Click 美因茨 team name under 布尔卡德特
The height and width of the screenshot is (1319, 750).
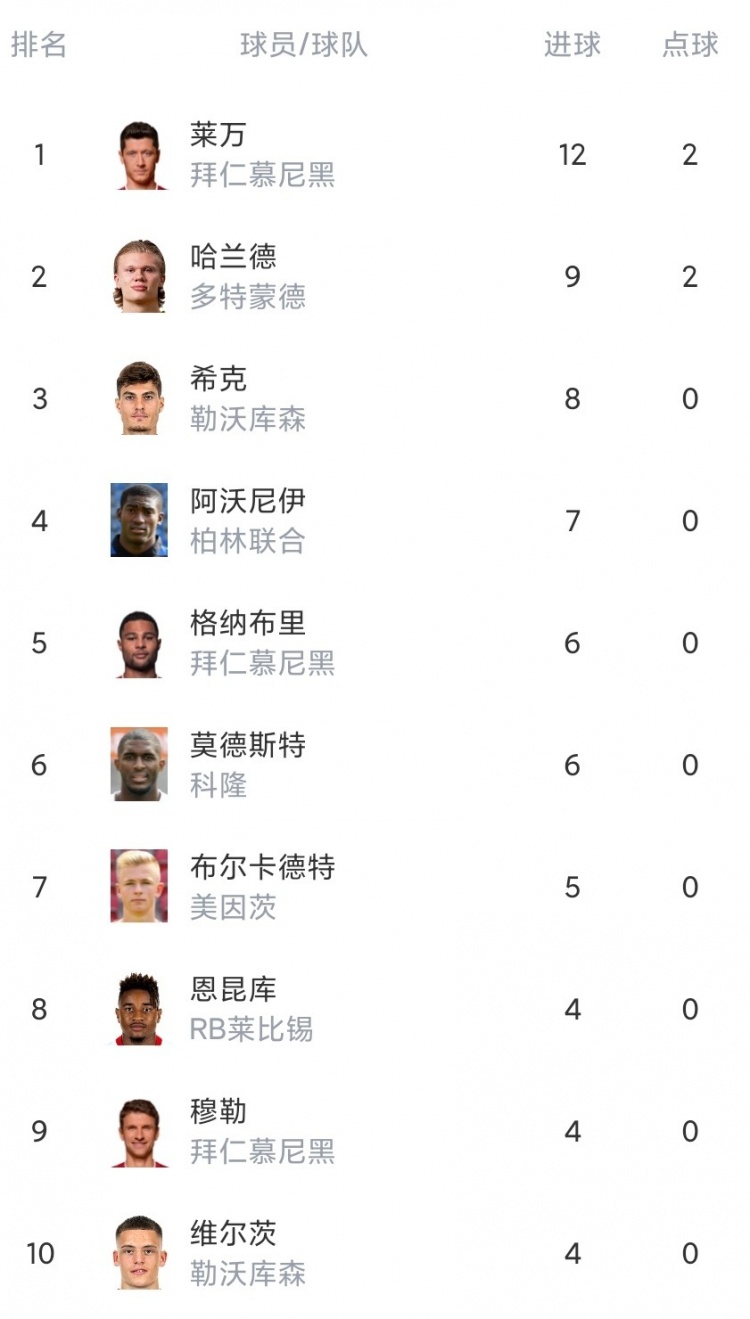pyautogui.click(x=233, y=907)
